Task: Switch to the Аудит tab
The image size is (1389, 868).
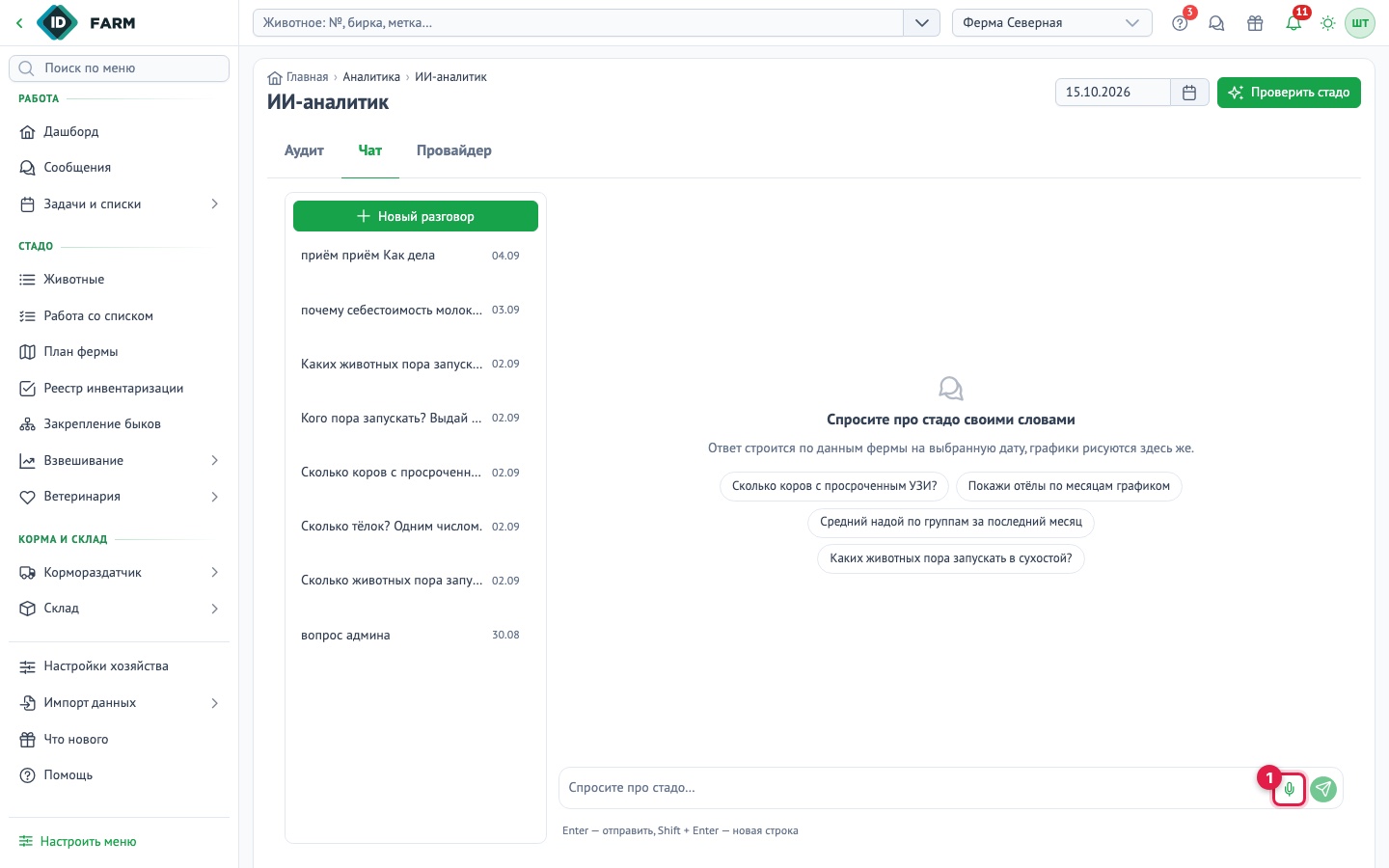Action: [304, 150]
